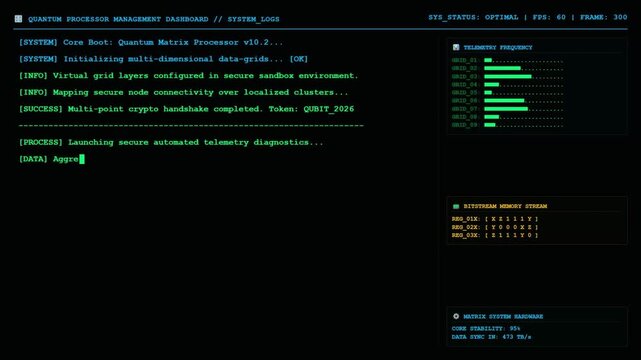Screen dimensions: 641x360
Task: Click the REG_03X register row
Action: point(495,235)
